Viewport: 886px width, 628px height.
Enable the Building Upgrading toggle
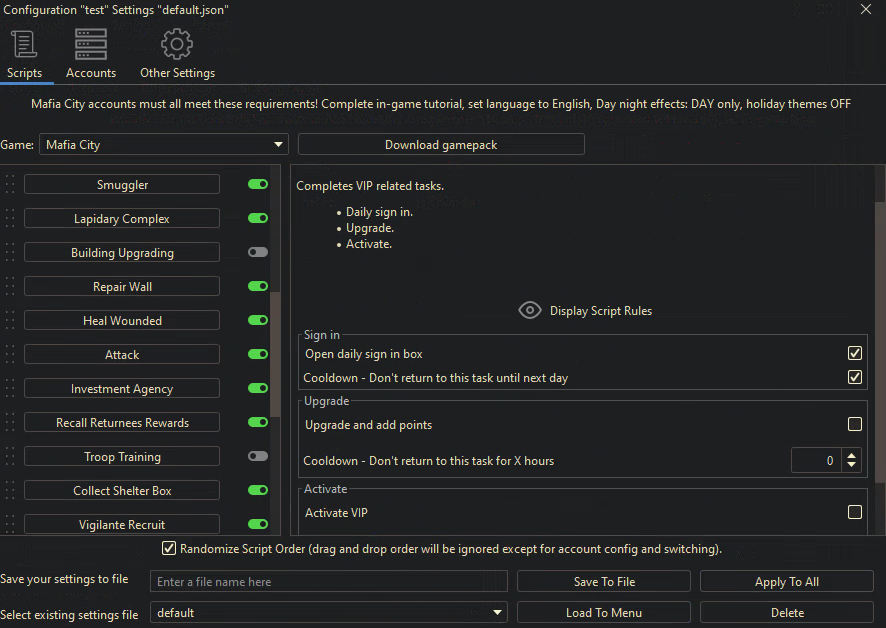[258, 253]
